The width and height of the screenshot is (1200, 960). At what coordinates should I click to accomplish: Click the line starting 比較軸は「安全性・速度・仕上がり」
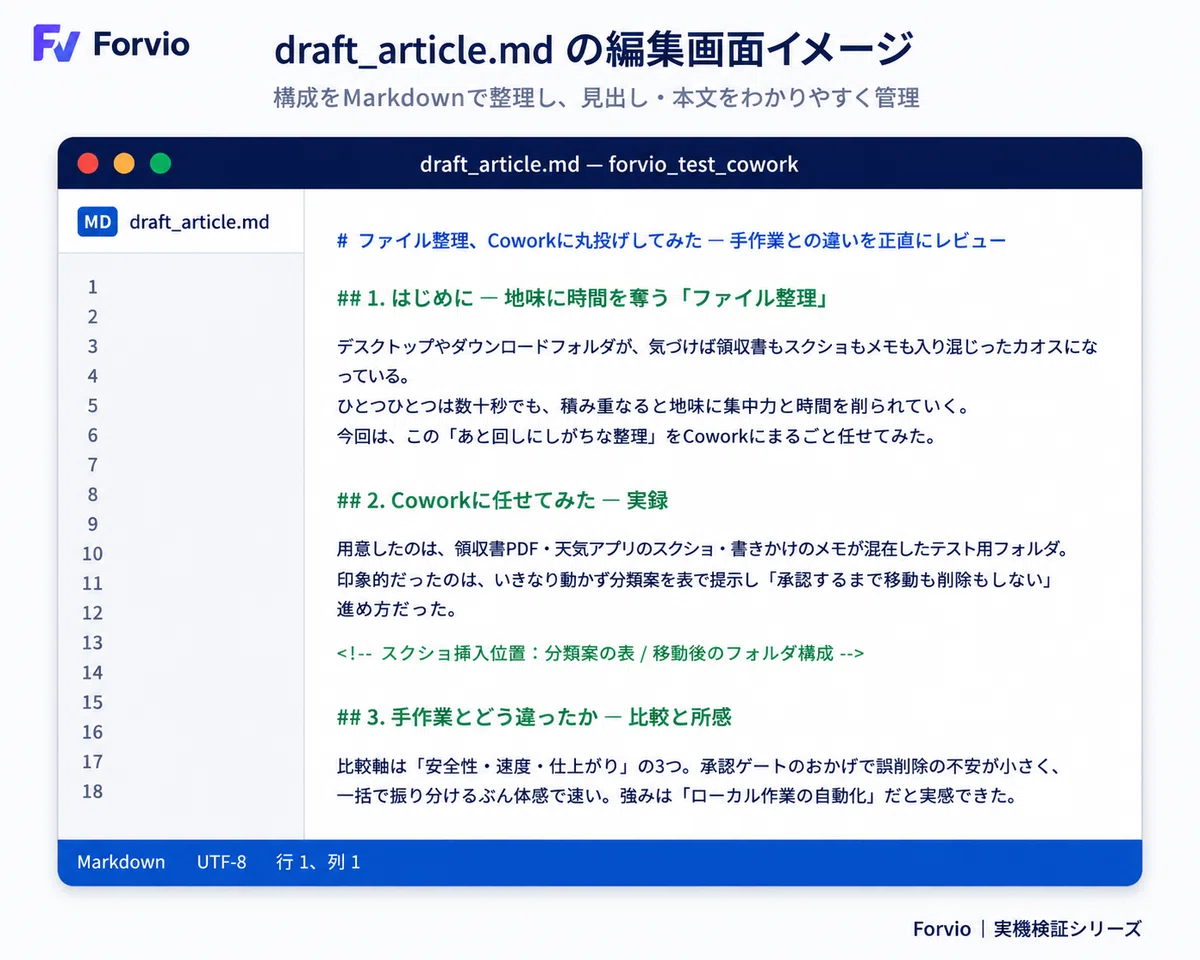pyautogui.click(x=698, y=767)
